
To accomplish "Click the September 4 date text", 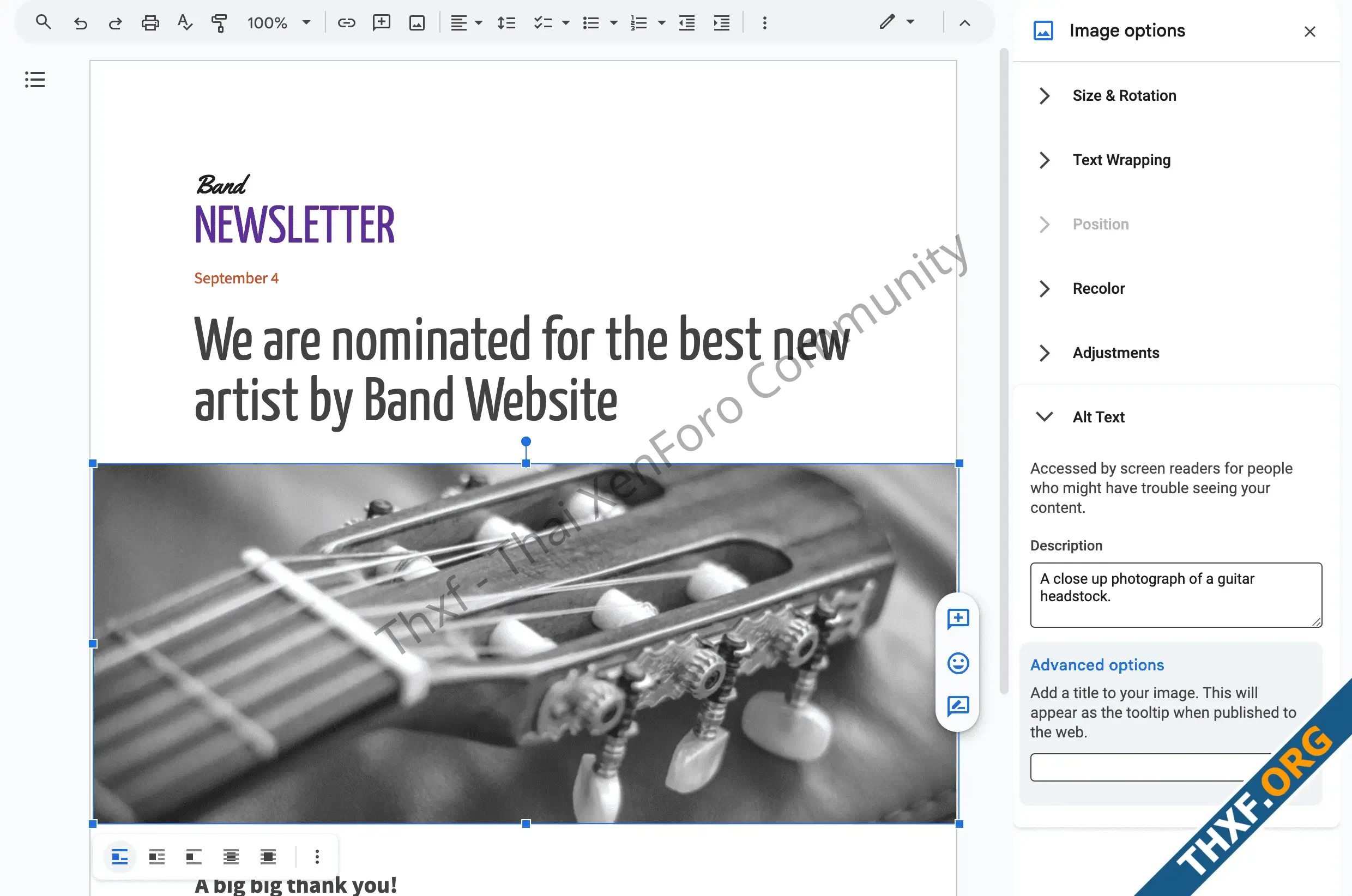I will tap(237, 279).
